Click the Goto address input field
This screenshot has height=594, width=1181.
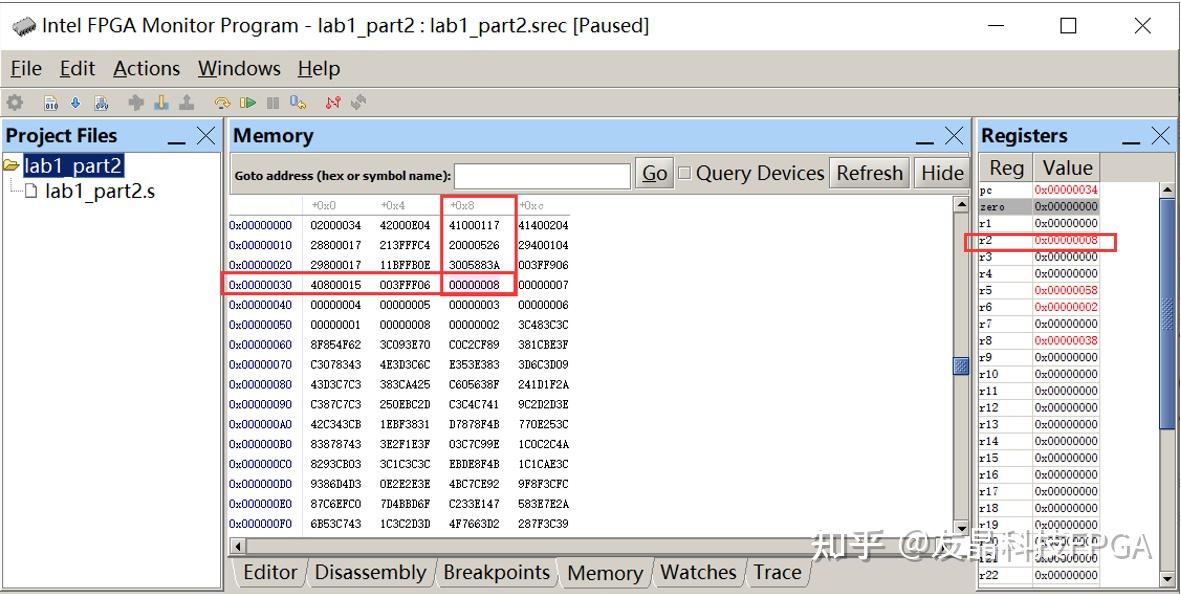[x=545, y=174]
